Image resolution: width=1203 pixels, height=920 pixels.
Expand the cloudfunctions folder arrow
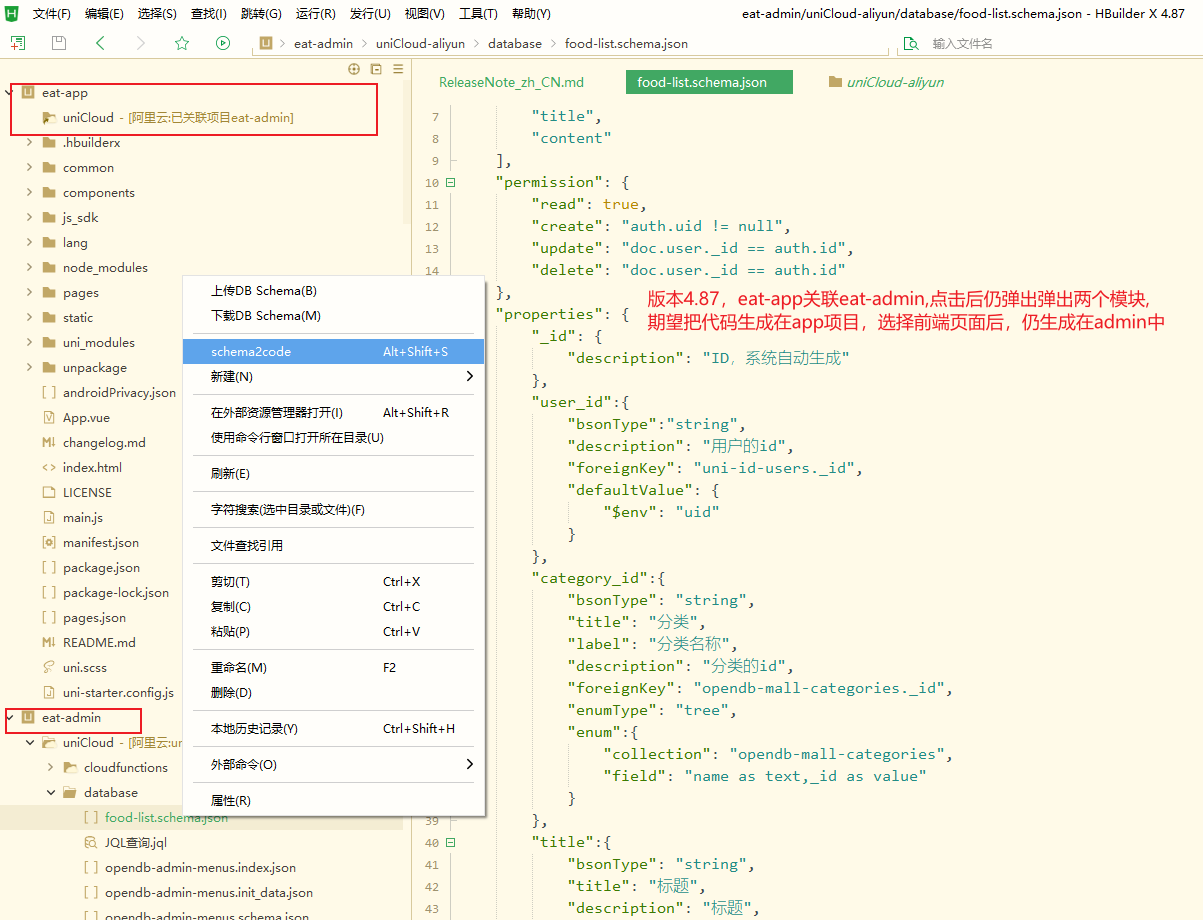pyautogui.click(x=51, y=768)
